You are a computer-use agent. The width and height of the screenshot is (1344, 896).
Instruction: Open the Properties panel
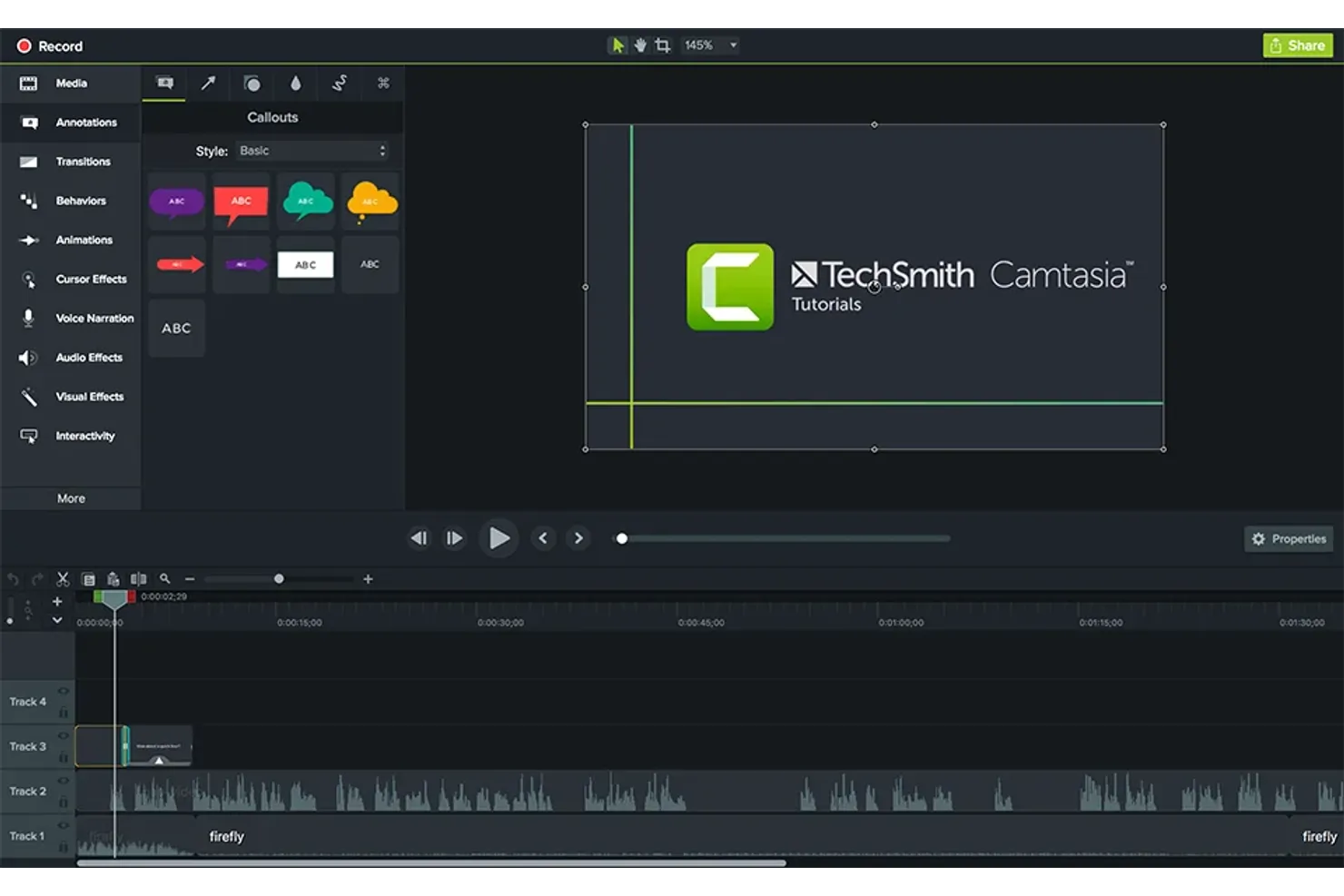[x=1288, y=538]
